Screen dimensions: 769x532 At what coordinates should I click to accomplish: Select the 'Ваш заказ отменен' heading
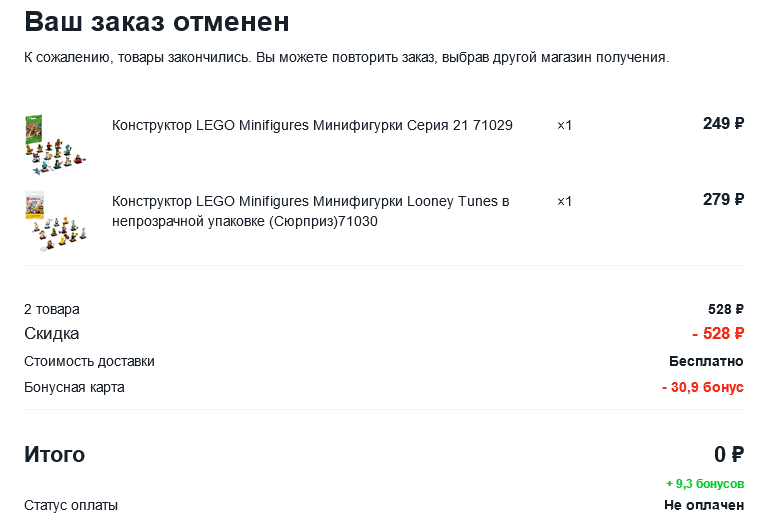(x=156, y=22)
